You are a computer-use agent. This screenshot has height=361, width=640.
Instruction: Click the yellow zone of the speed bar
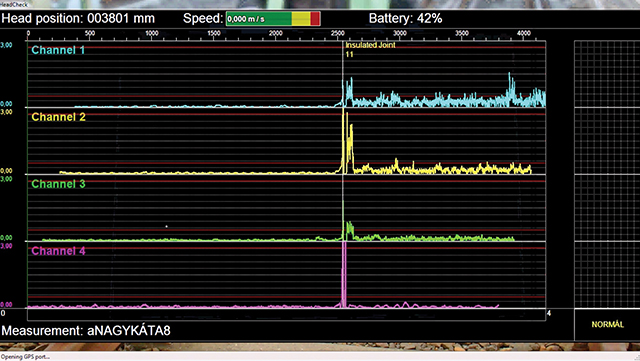[301, 19]
